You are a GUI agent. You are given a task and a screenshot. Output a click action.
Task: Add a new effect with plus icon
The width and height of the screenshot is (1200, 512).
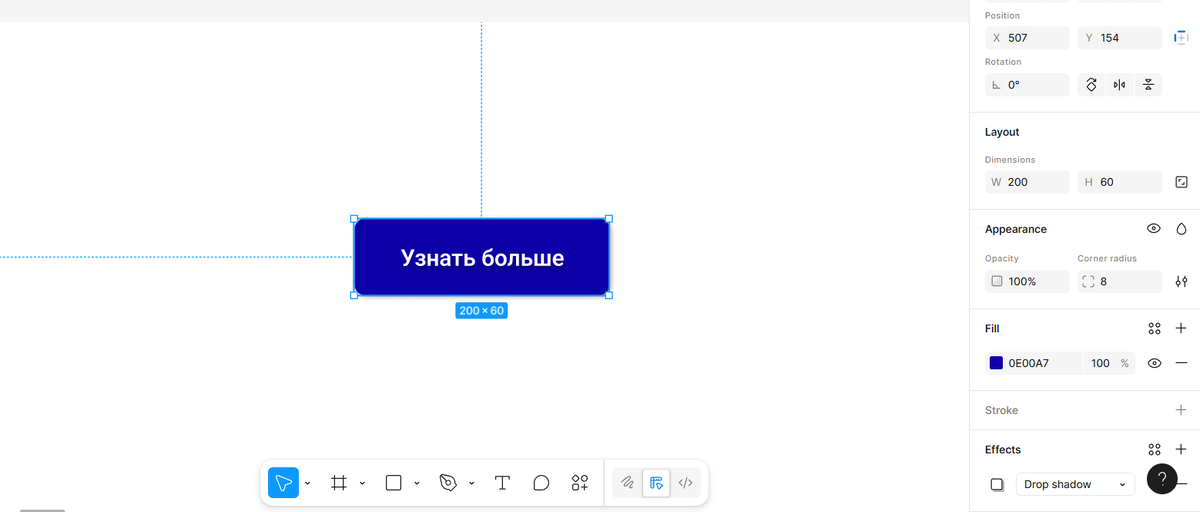1181,449
